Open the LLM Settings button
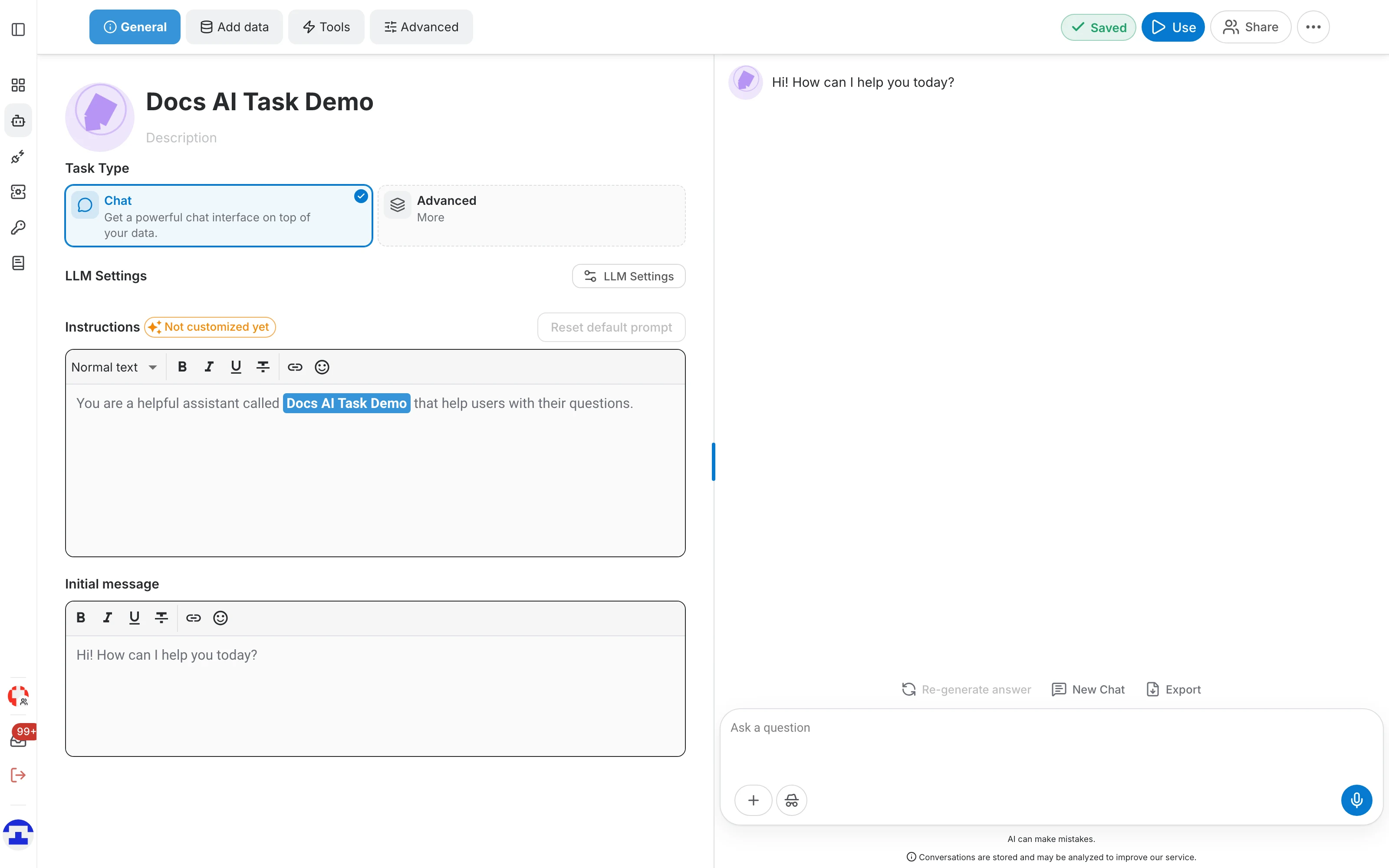1389x868 pixels. tap(629, 276)
